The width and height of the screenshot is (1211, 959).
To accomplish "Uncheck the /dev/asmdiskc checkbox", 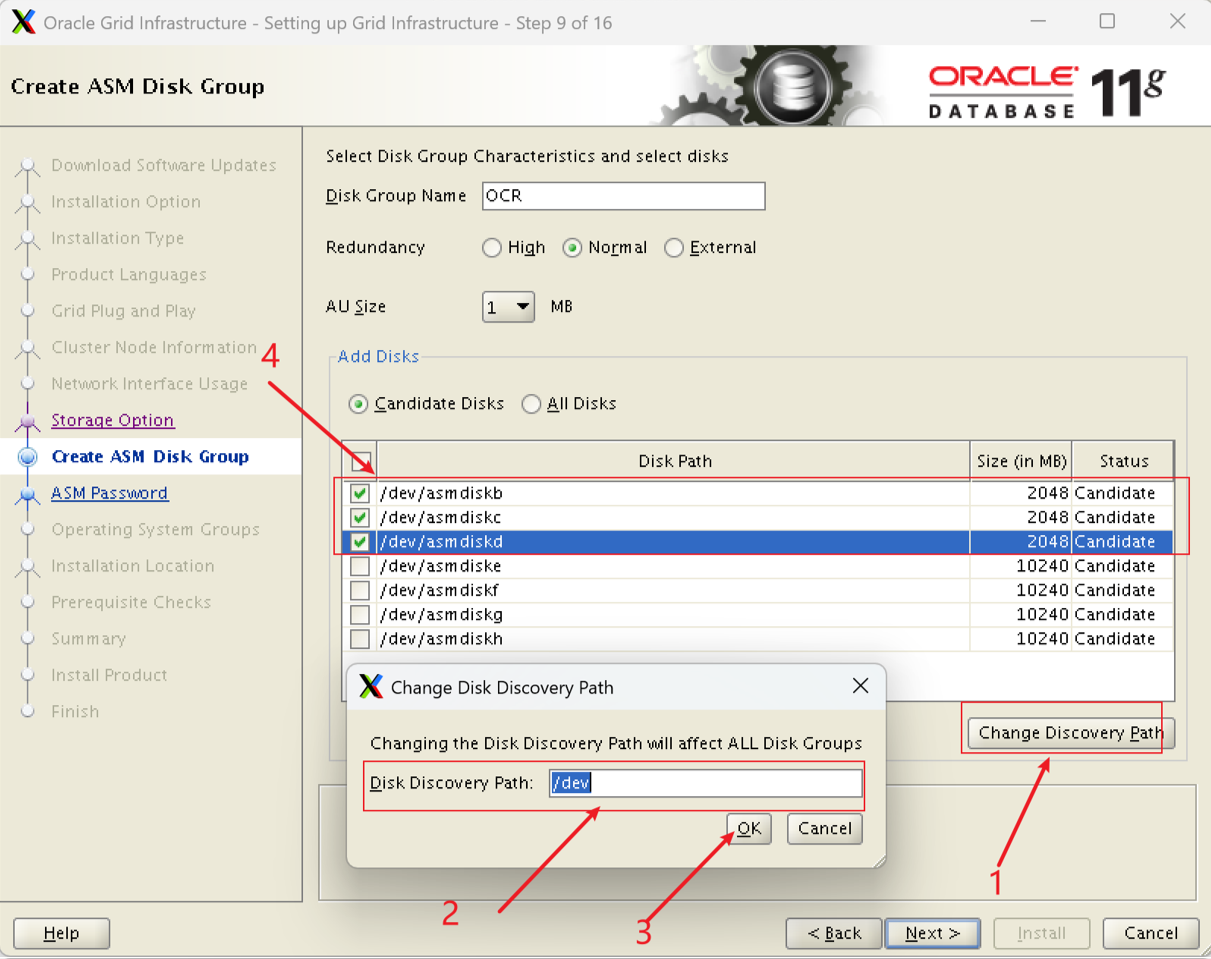I will 360,517.
